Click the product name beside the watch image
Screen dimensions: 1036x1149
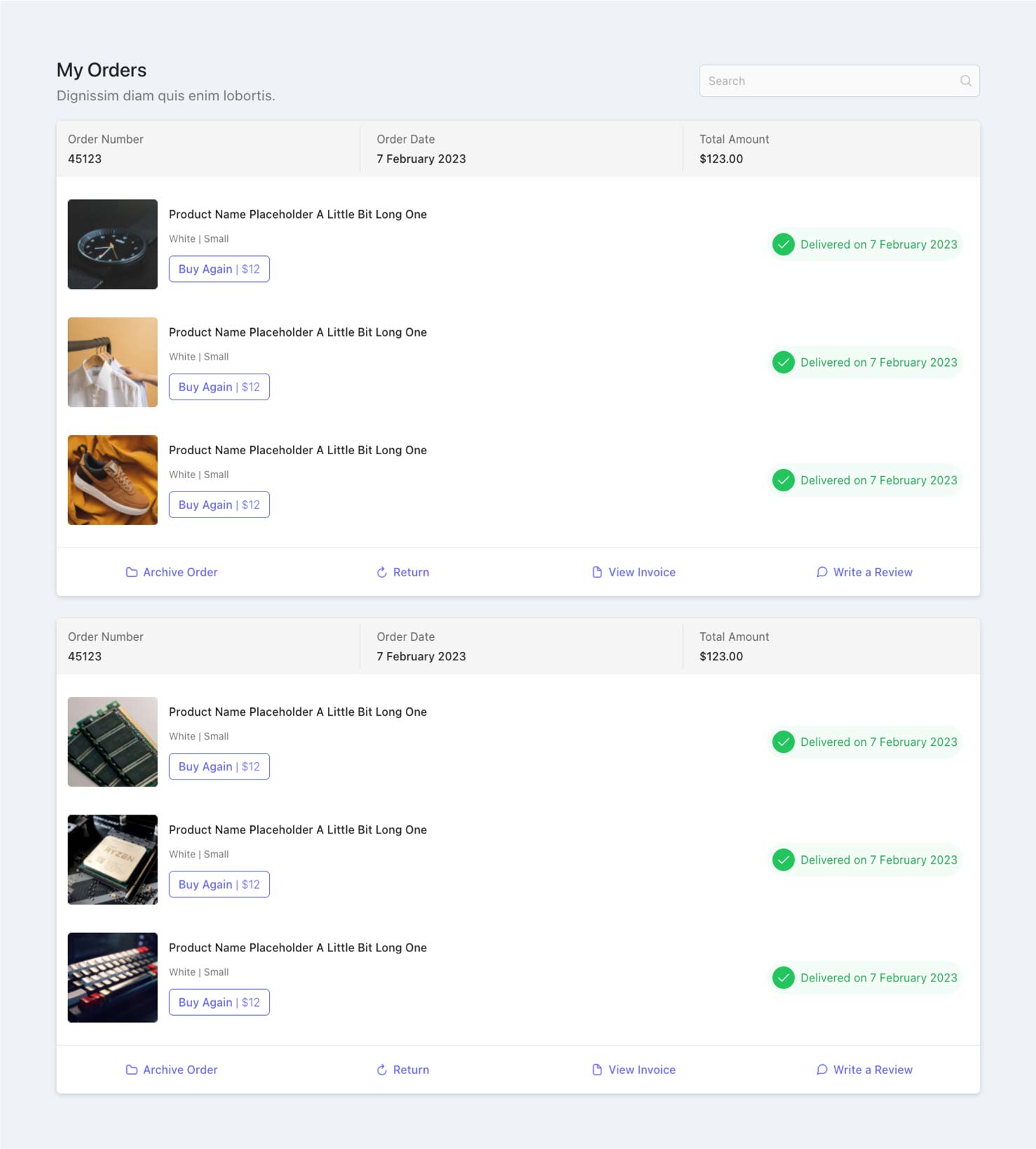pyautogui.click(x=298, y=215)
